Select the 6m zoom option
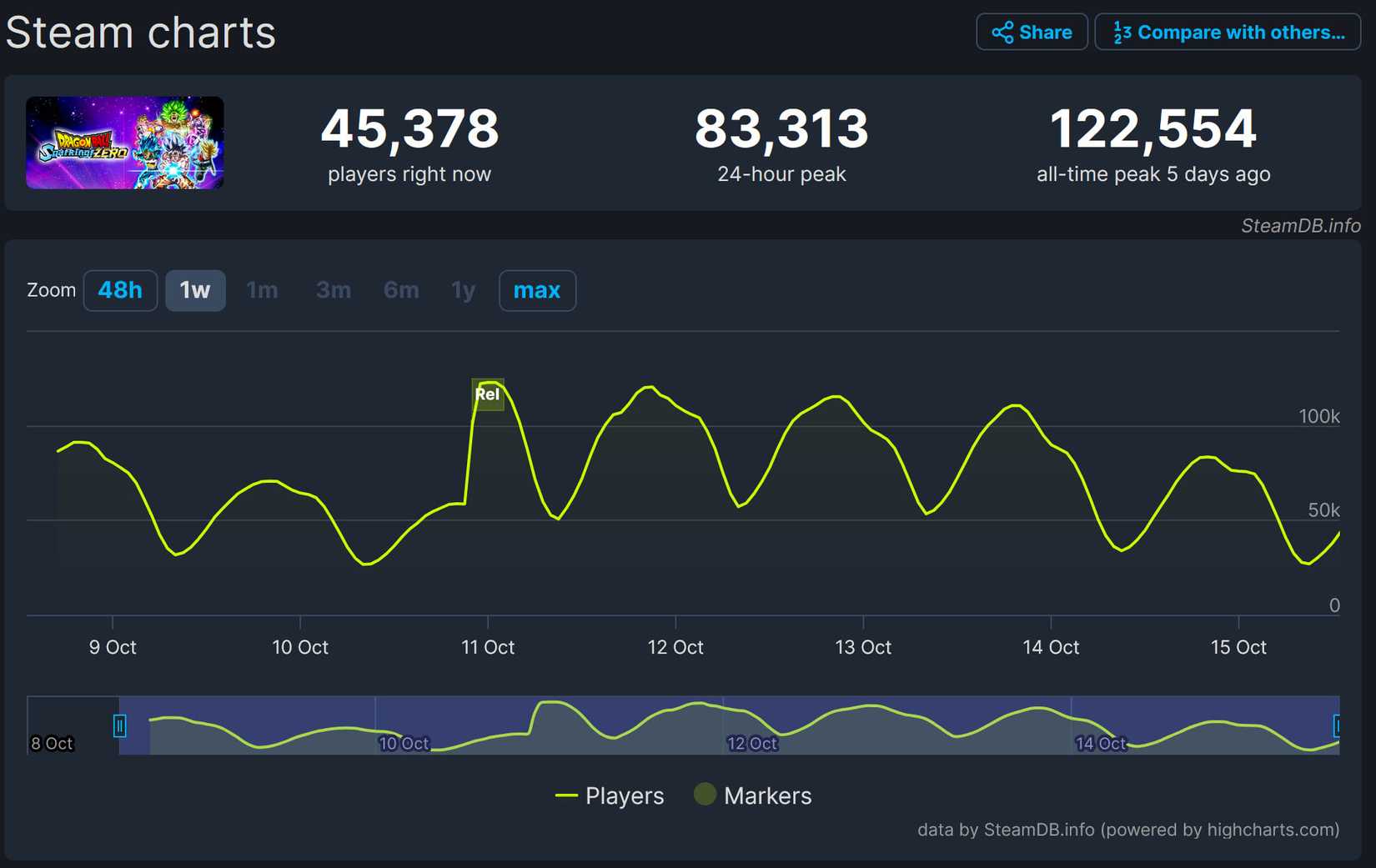 [400, 290]
